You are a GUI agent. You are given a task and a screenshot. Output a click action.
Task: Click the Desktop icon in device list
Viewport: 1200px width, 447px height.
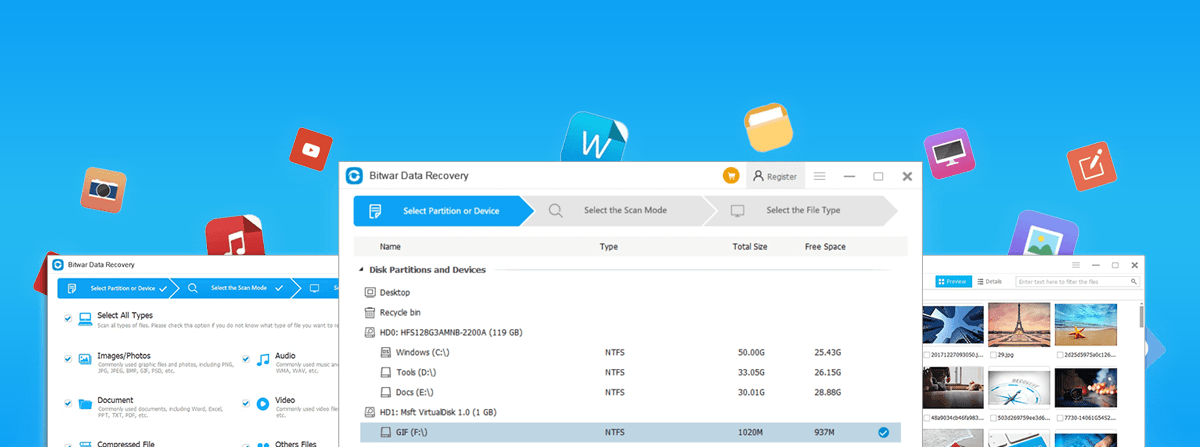coord(370,292)
